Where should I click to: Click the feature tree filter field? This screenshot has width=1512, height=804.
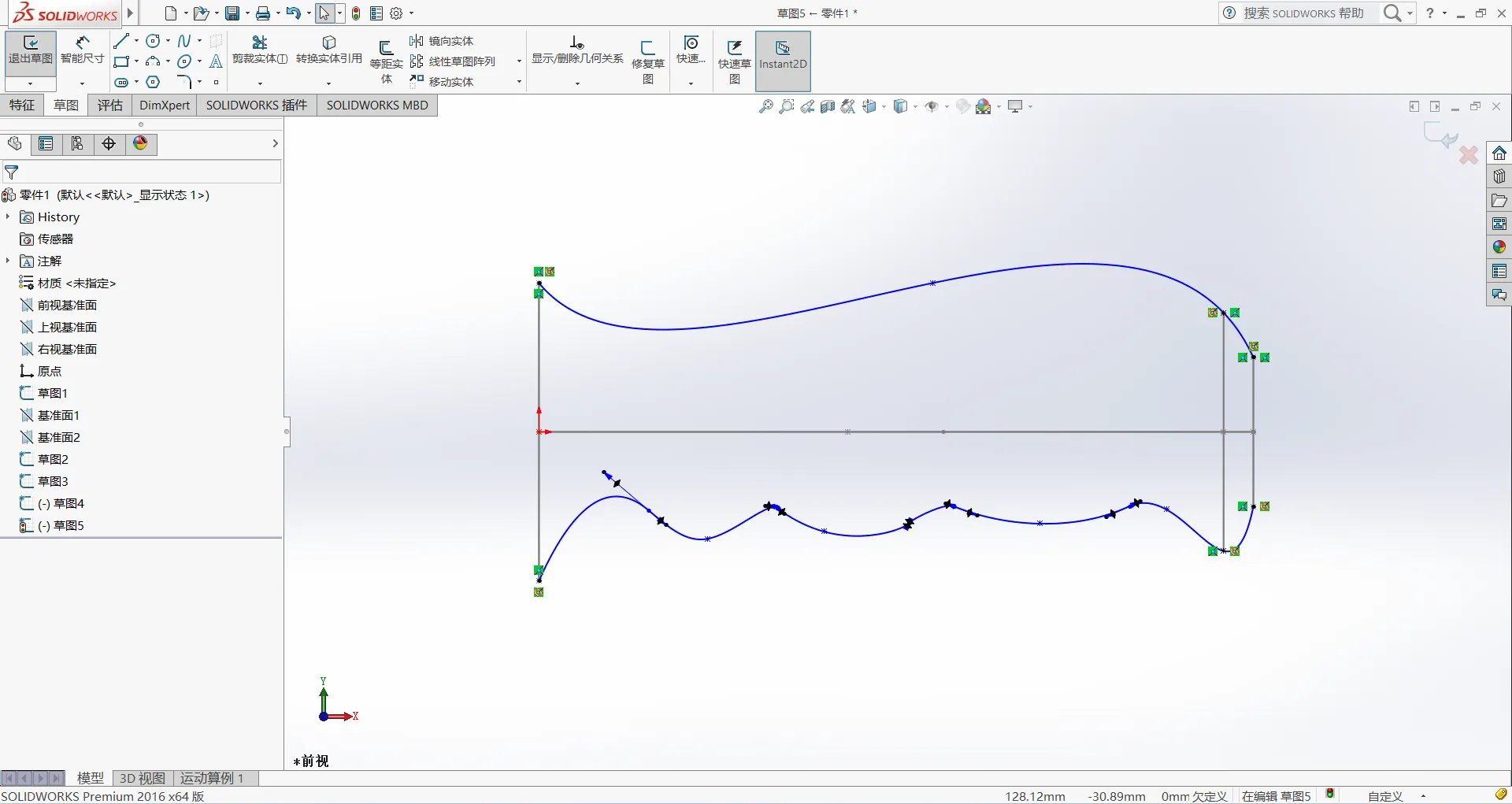tap(142, 172)
